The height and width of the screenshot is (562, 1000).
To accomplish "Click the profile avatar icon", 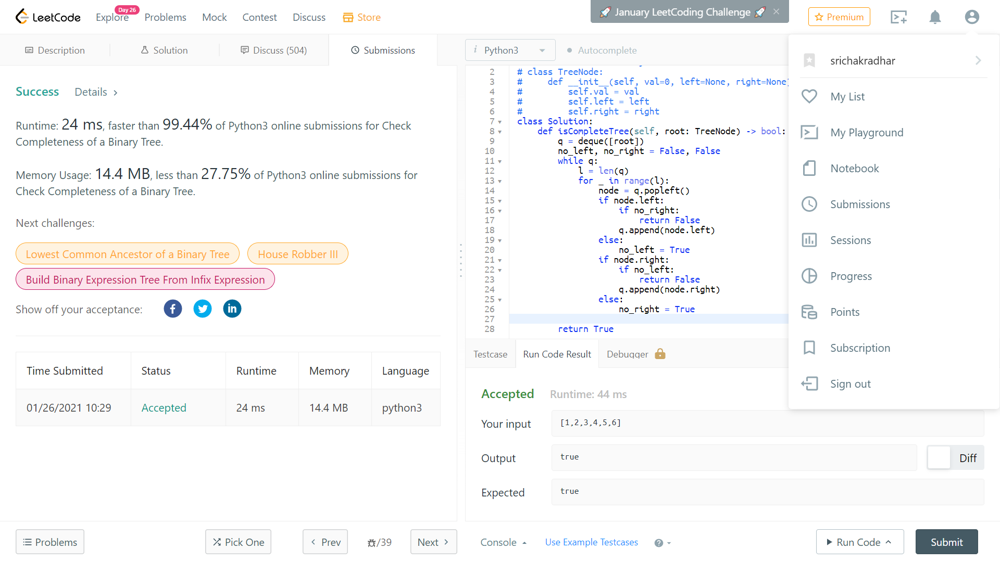I will coord(971,17).
